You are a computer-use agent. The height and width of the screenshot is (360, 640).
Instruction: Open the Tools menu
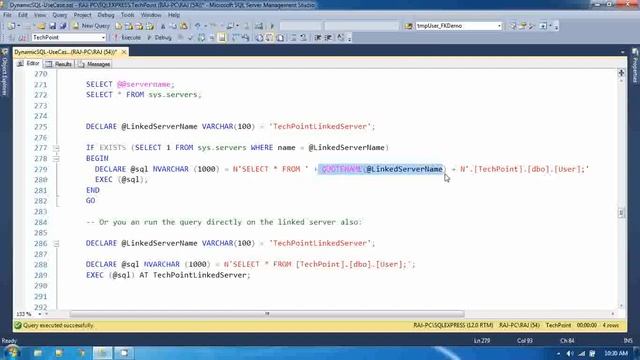coord(127,15)
